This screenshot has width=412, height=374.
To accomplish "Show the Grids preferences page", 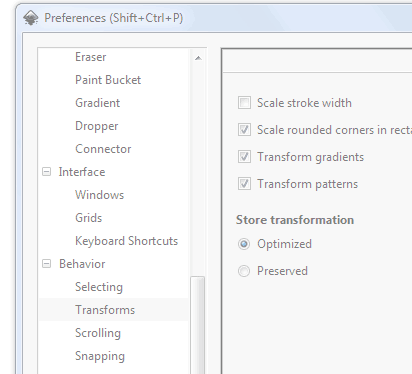I will pyautogui.click(x=89, y=218).
